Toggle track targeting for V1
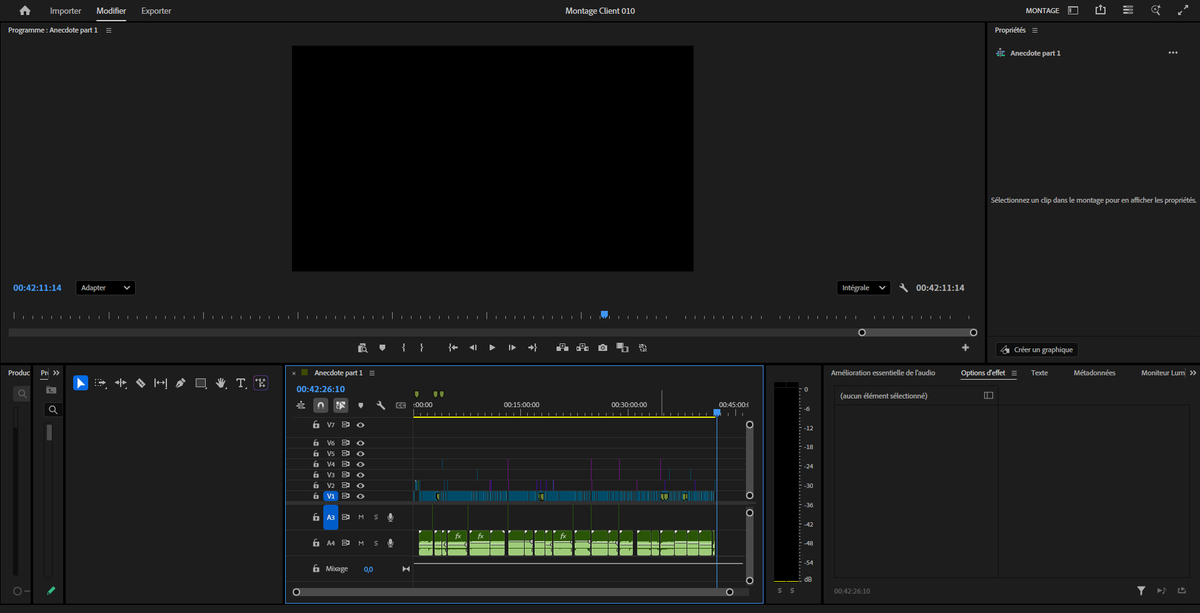The height and width of the screenshot is (613, 1200). pyautogui.click(x=330, y=496)
